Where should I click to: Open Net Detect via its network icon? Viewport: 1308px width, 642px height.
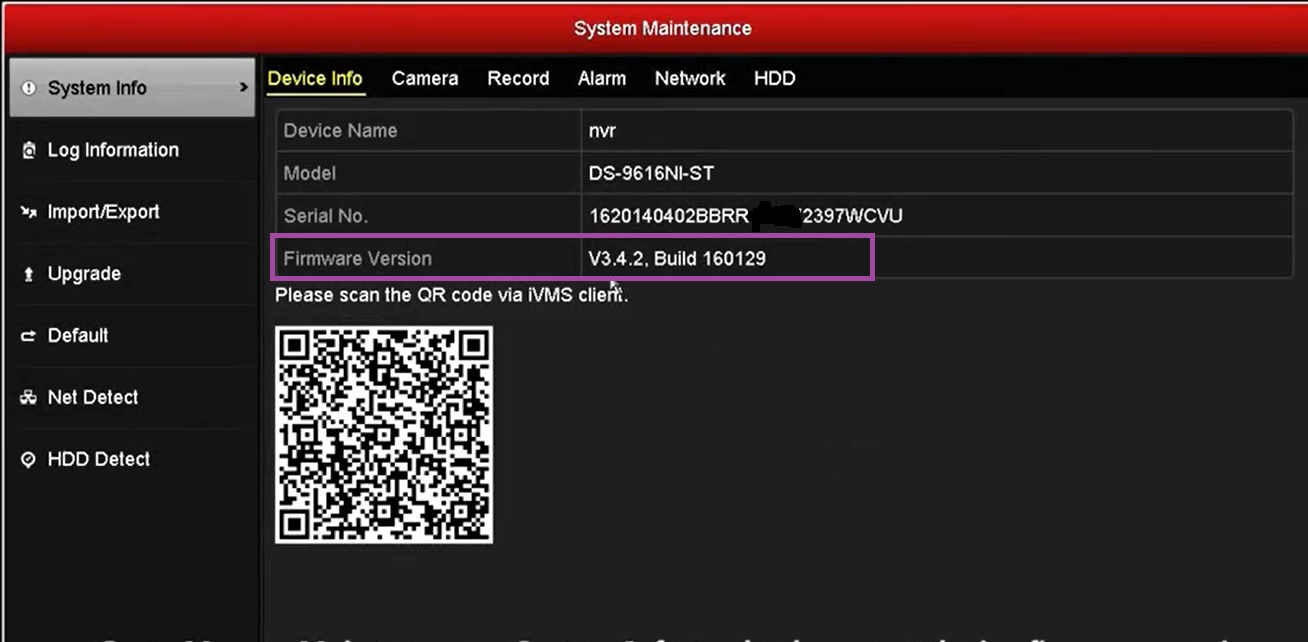[x=29, y=397]
